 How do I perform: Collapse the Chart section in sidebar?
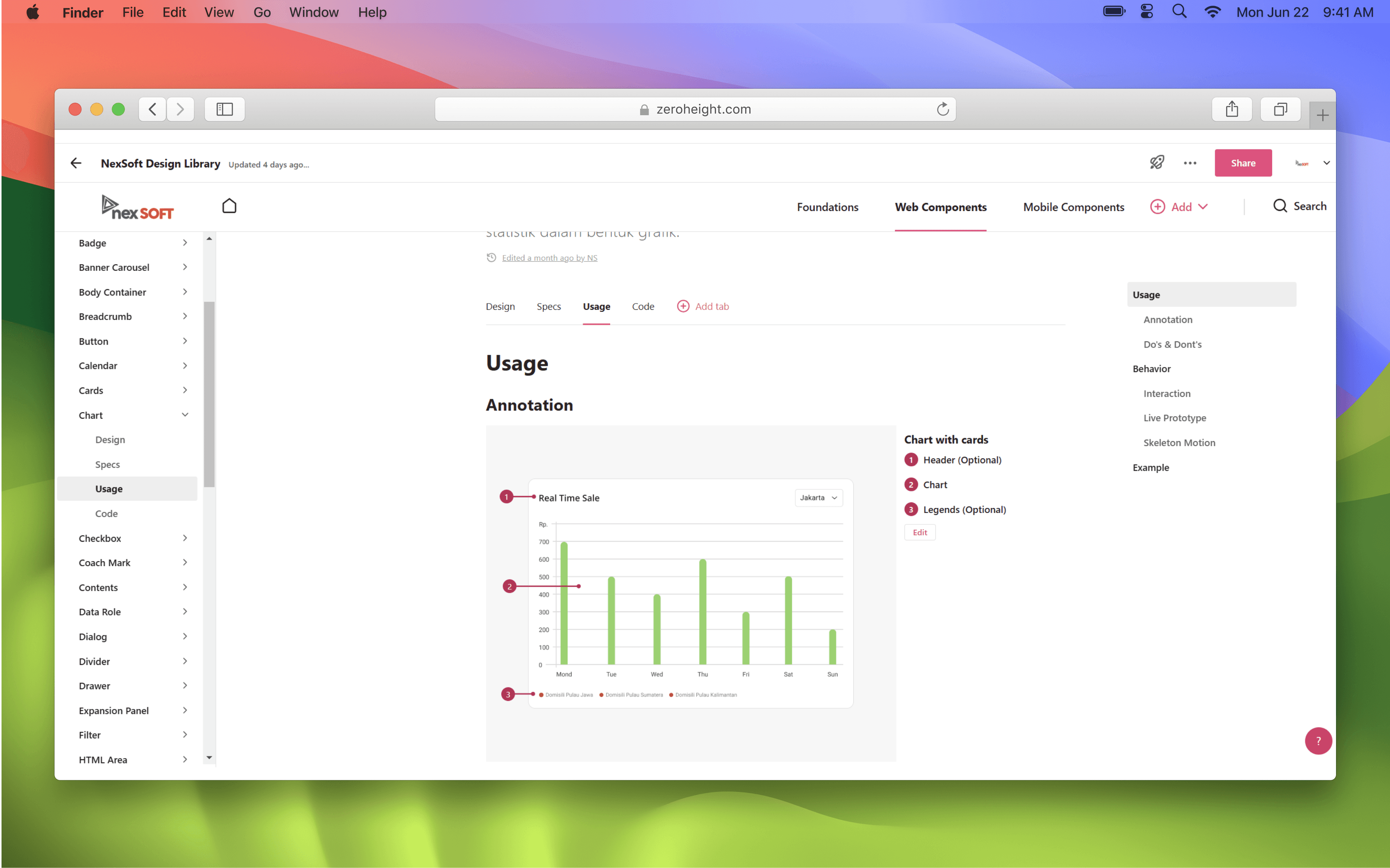[185, 415]
